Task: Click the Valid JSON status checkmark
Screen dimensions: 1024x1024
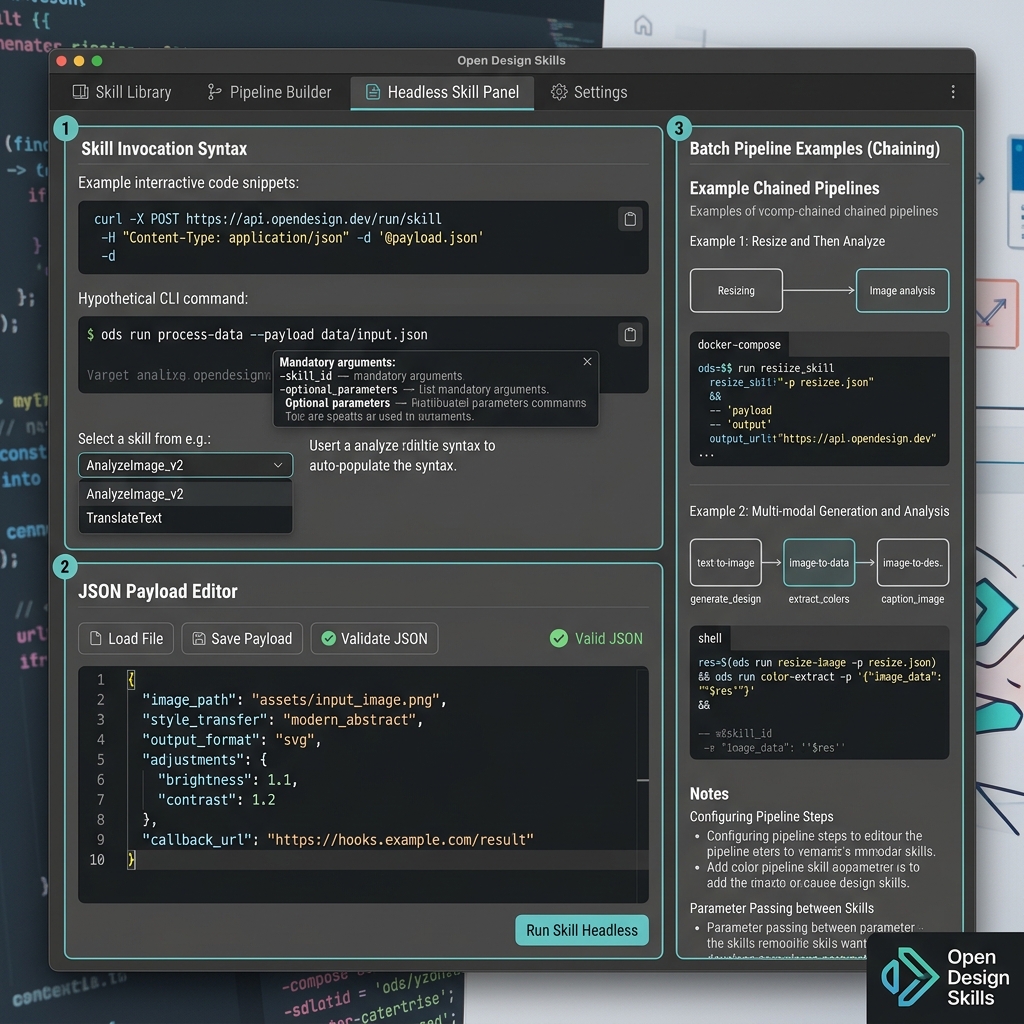Action: tap(559, 639)
